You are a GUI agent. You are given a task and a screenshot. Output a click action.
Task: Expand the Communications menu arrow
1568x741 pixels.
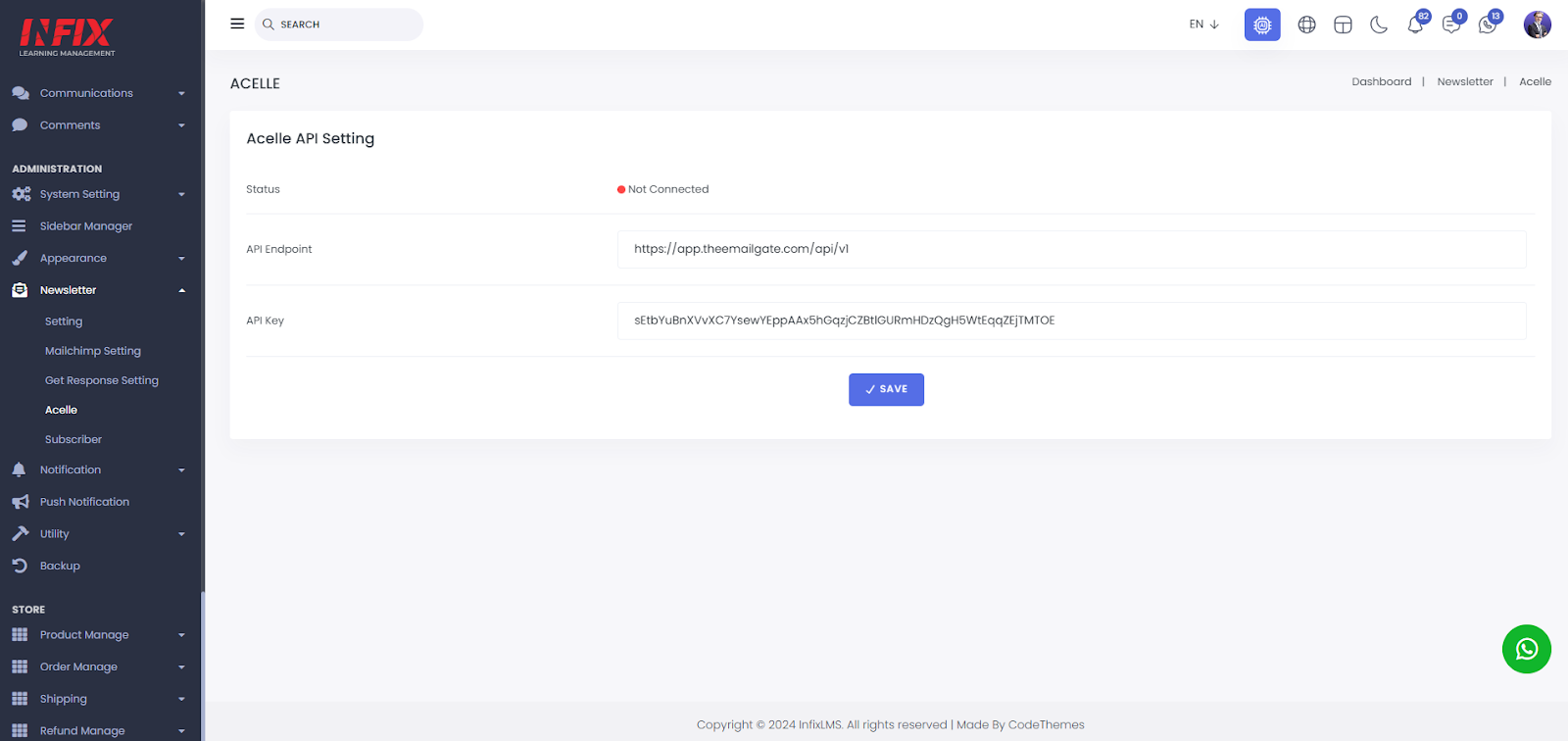(181, 94)
